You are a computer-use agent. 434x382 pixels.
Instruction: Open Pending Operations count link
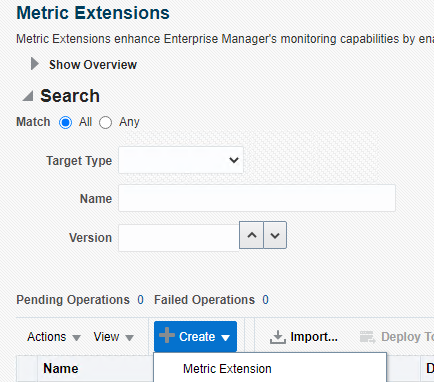click(x=141, y=300)
